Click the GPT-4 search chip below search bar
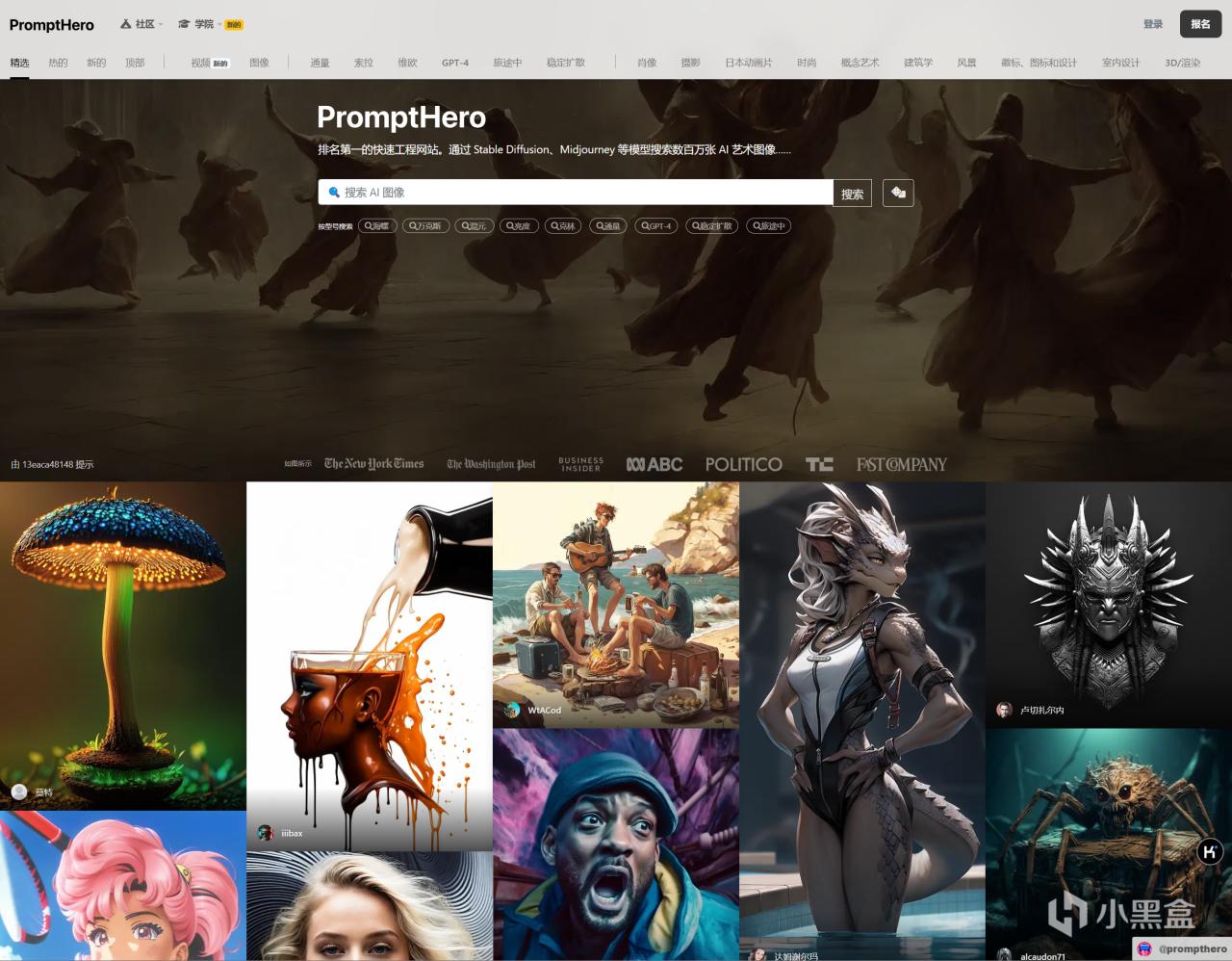1232x961 pixels. pyautogui.click(x=656, y=226)
